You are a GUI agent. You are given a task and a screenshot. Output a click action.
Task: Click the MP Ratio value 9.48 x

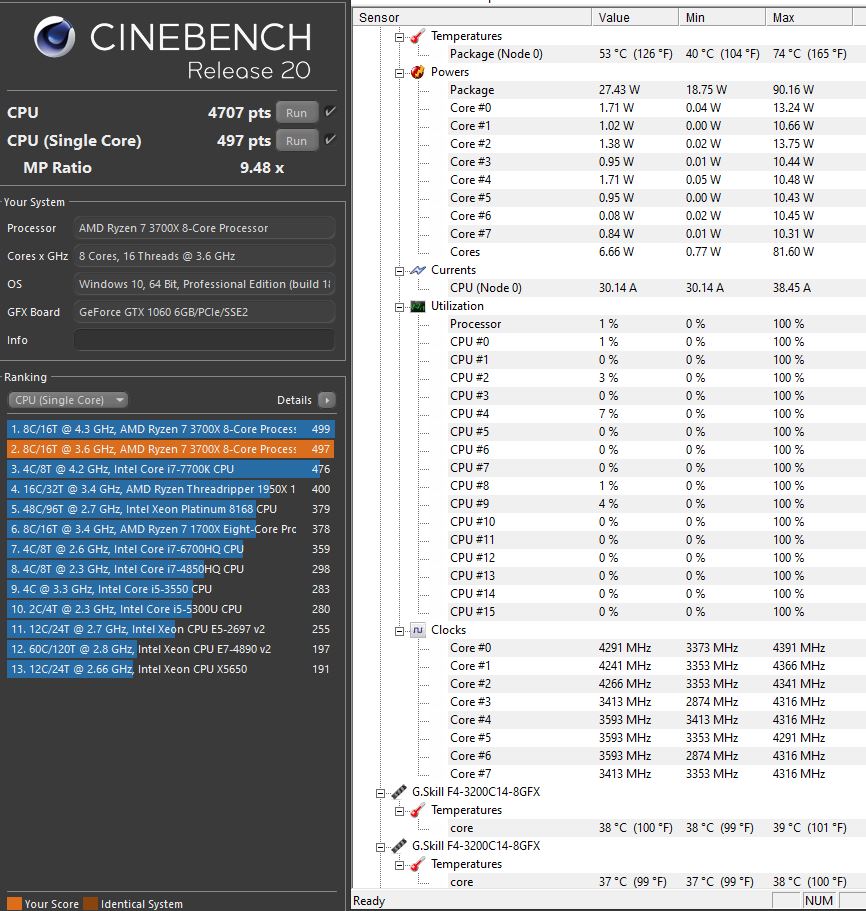(x=262, y=168)
